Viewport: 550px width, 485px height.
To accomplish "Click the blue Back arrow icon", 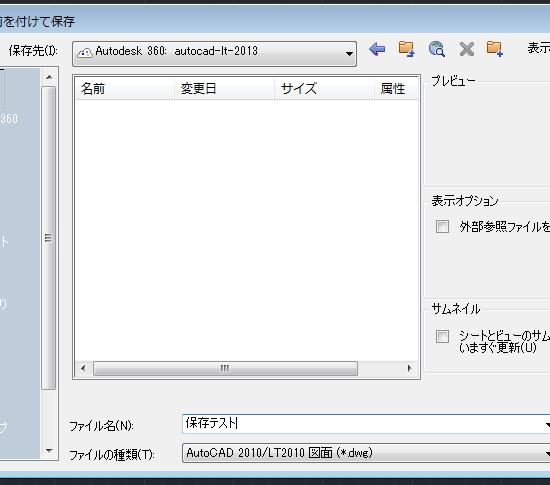I will point(377,49).
